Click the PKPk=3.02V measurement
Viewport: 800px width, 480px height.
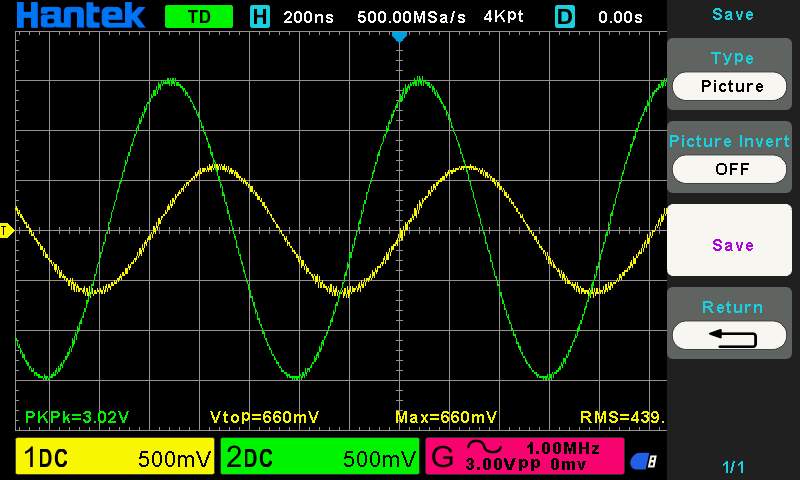tap(77, 417)
